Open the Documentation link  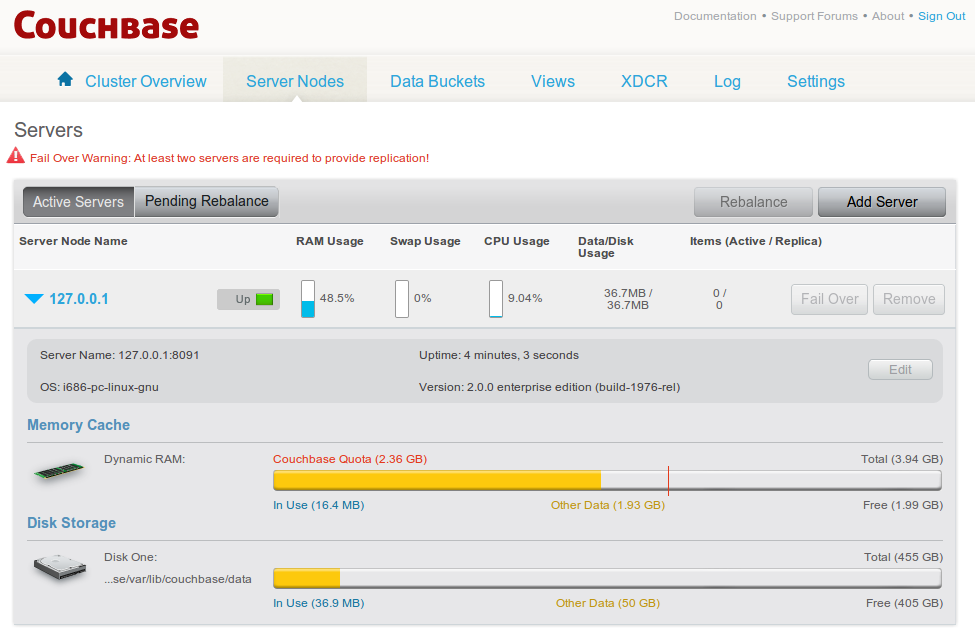[715, 16]
